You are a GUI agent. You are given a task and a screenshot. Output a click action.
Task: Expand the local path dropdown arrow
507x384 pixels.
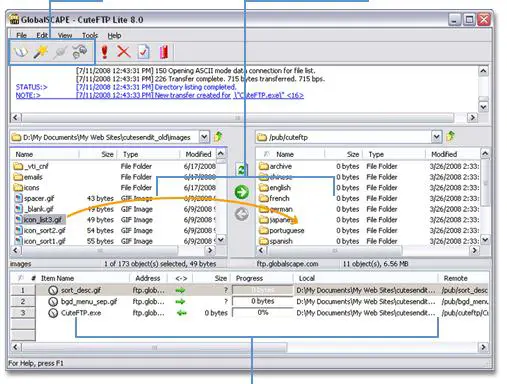click(204, 137)
